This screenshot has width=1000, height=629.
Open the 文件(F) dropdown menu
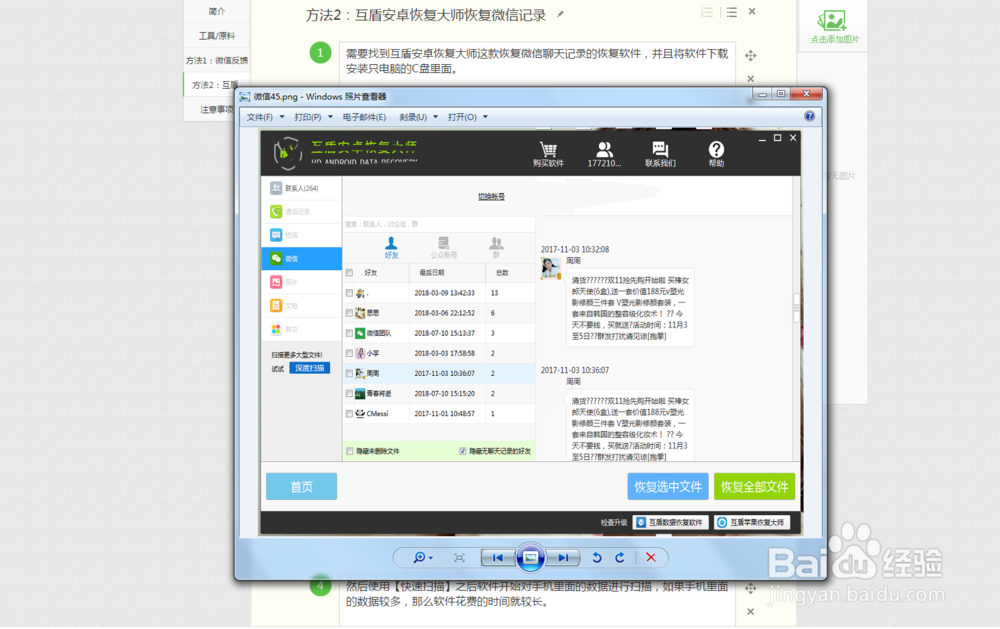(265, 117)
